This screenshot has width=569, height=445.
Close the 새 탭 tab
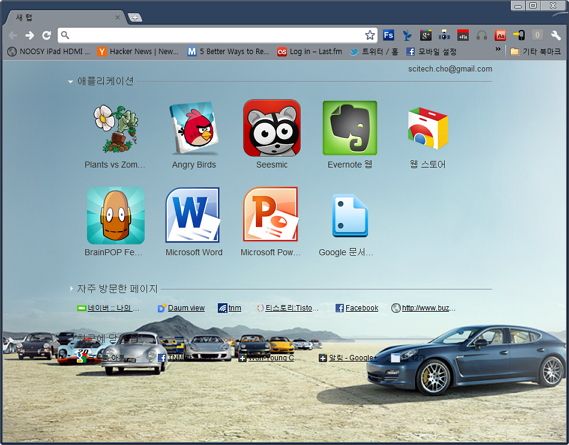pos(117,17)
